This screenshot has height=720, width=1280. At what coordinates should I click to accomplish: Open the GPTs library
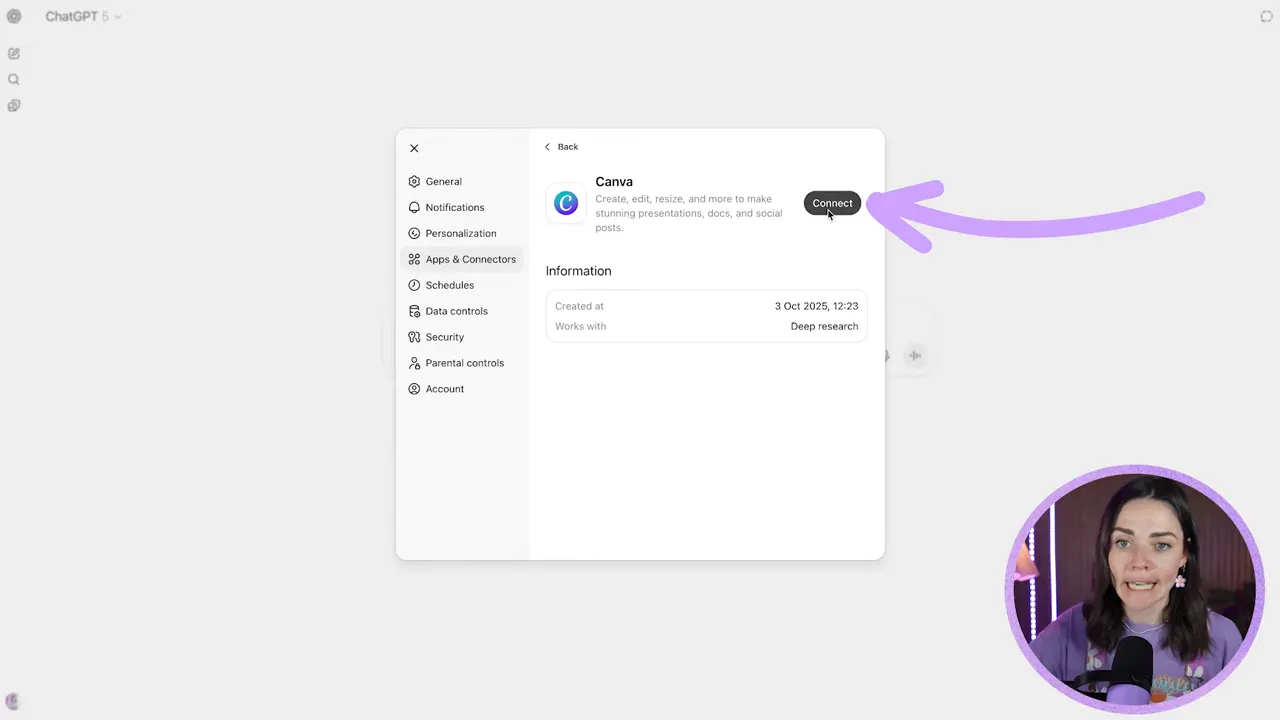pyautogui.click(x=13, y=105)
